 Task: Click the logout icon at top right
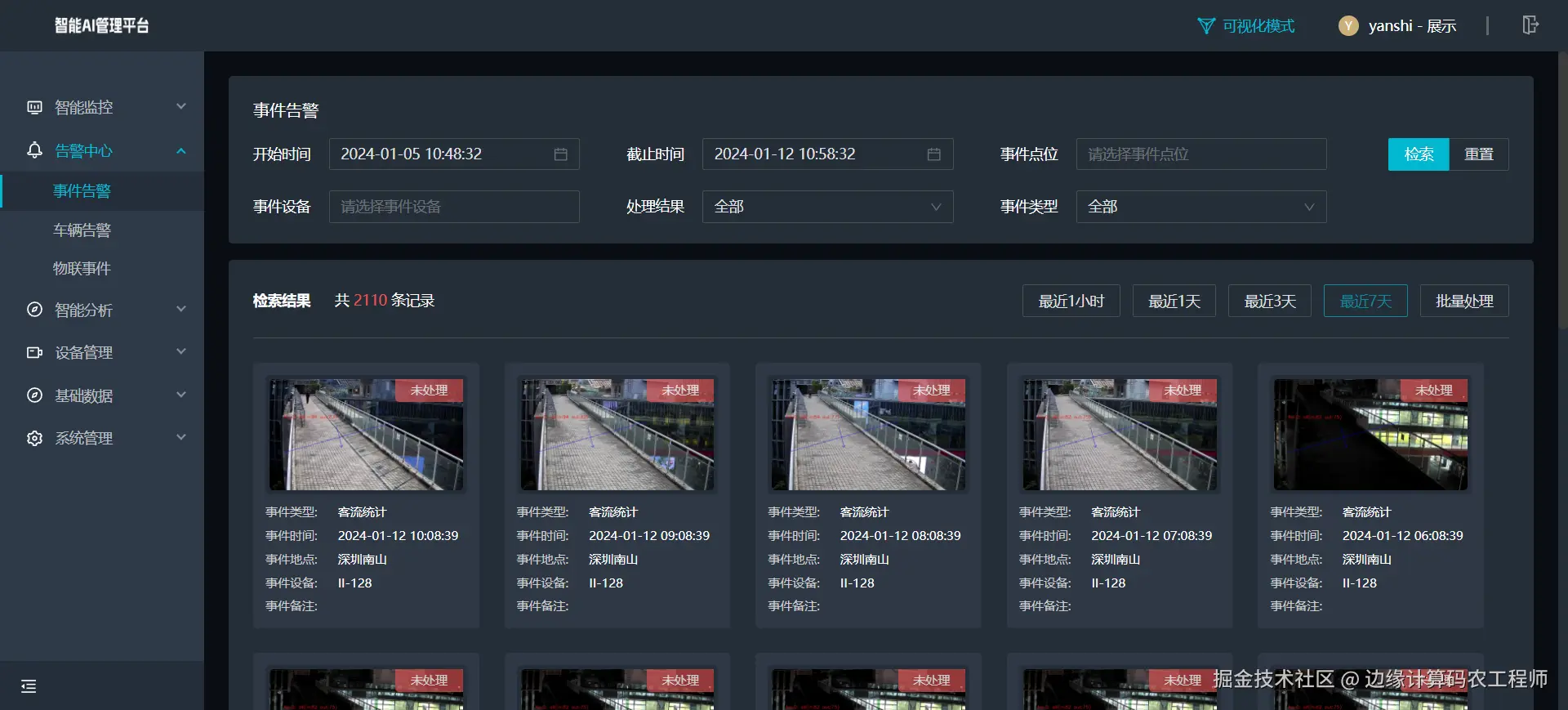(x=1530, y=25)
